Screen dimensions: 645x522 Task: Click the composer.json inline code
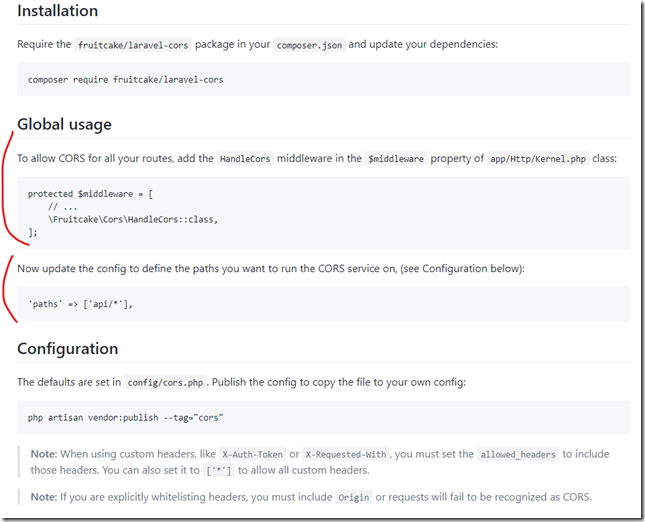[x=308, y=45]
